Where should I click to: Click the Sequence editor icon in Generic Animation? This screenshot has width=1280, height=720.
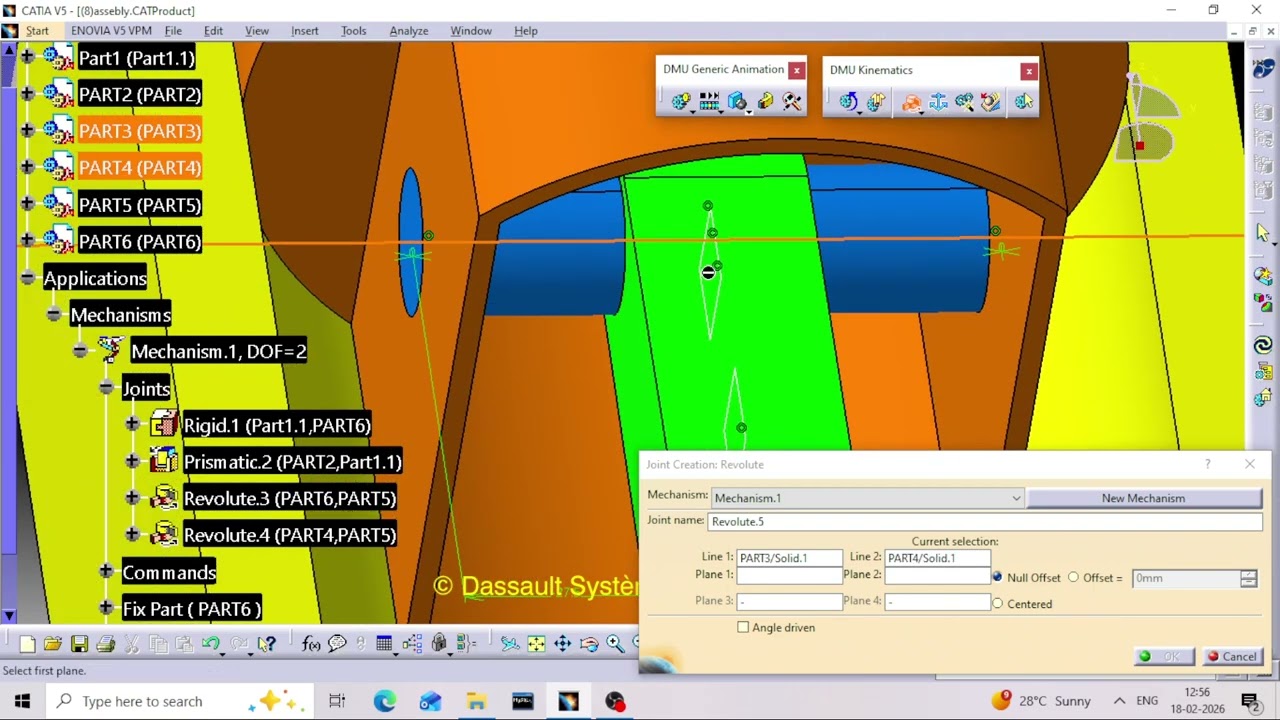(x=792, y=101)
